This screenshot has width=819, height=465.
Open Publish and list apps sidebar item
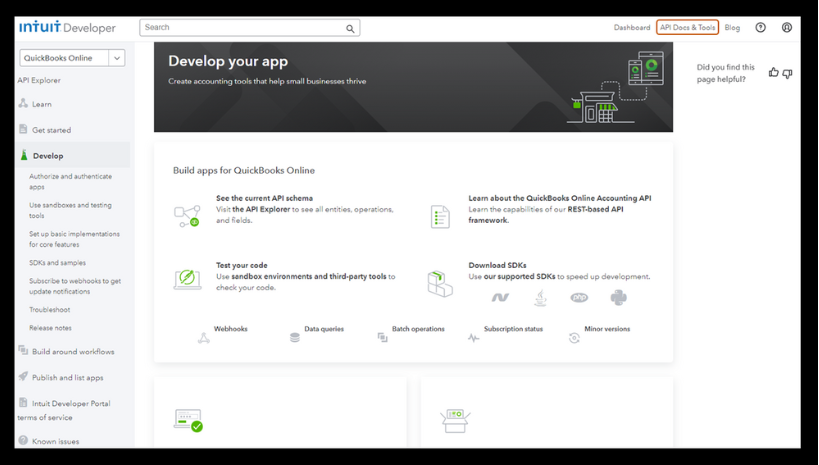coord(67,378)
